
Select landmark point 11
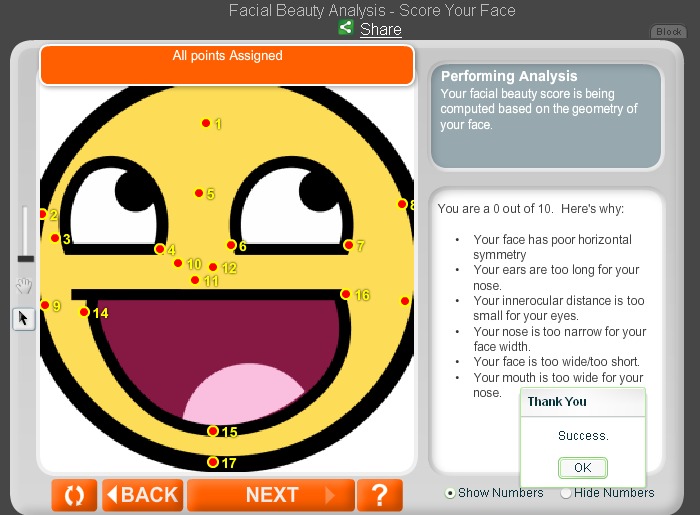[195, 280]
